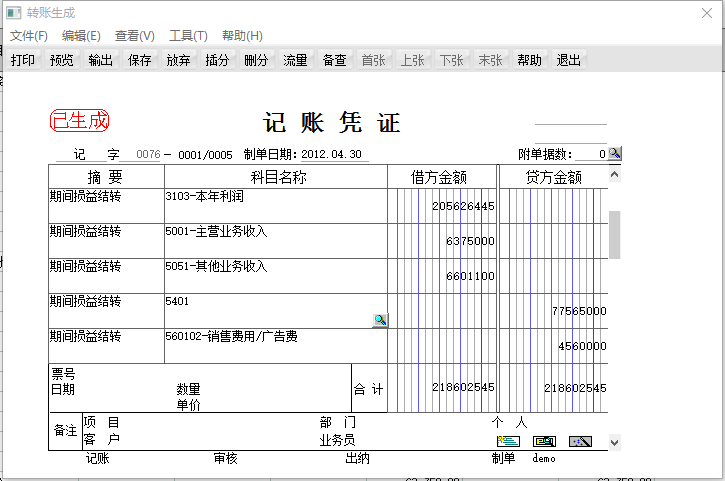The width and height of the screenshot is (725, 481).
Task: Select the 5051-其他业务收入 account cell
Action: (x=276, y=276)
